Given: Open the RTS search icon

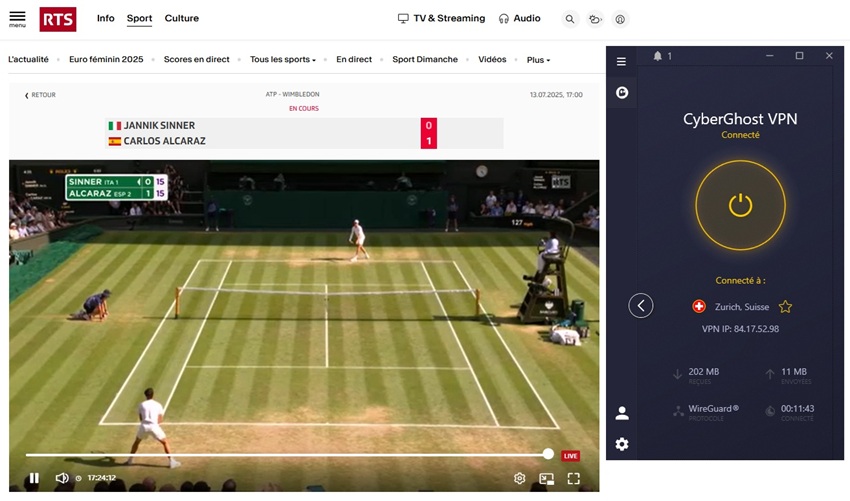Looking at the screenshot, I should (x=570, y=19).
